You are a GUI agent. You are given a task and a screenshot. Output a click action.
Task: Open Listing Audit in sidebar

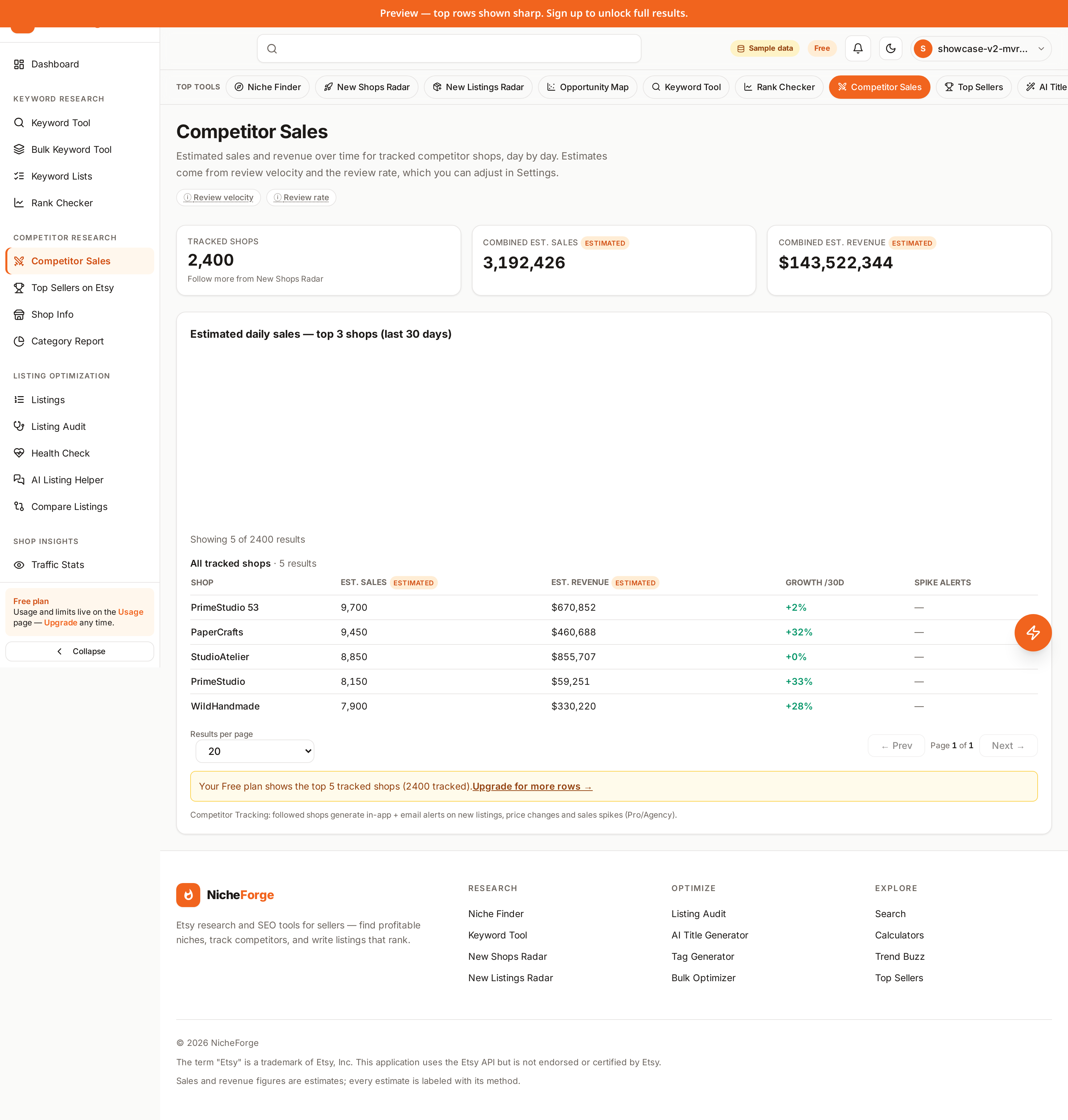point(80,427)
